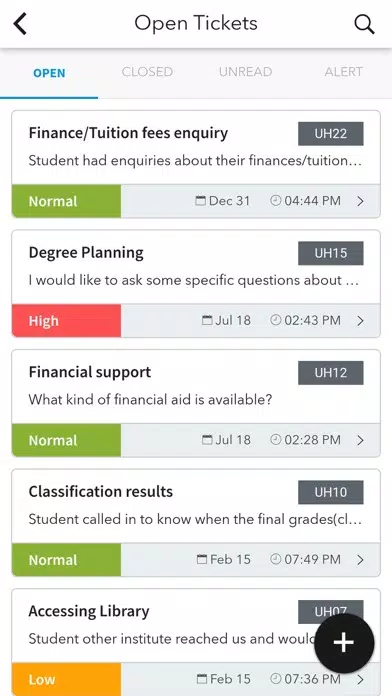Select the UH15 ticket badge
Viewport: 392px width, 696px height.
331,253
